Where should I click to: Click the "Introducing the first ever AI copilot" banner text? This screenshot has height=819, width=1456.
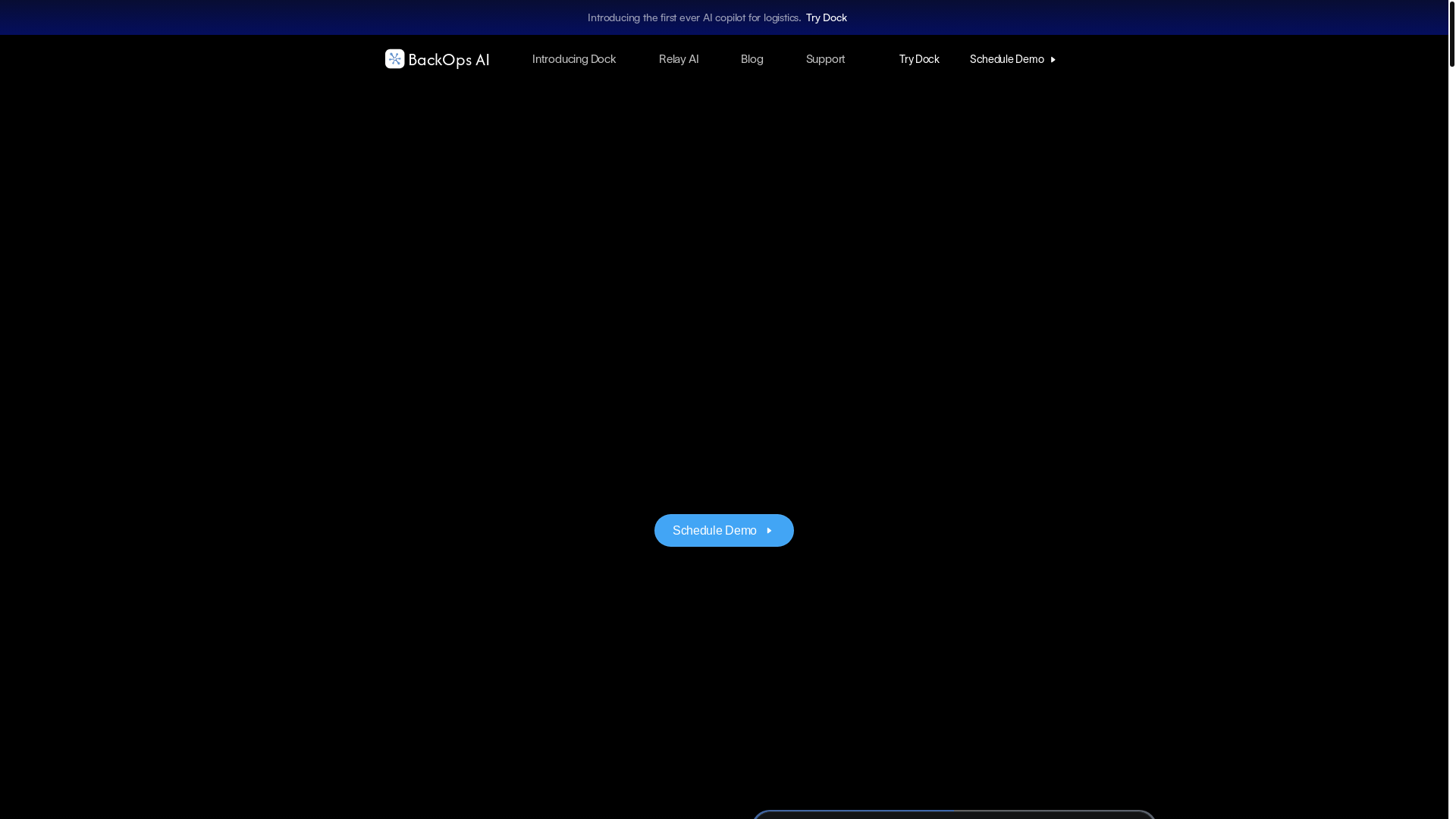point(694,17)
